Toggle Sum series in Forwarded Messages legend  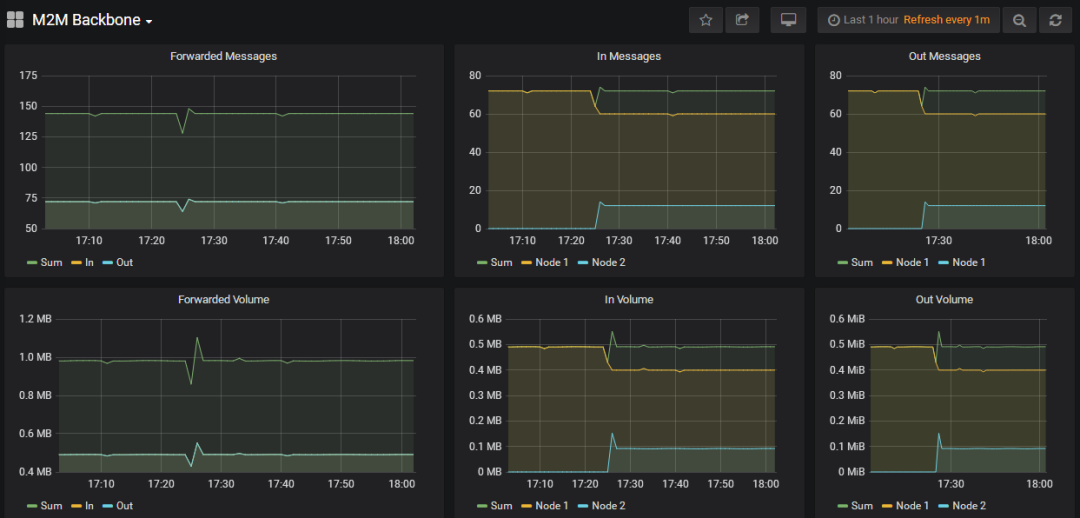click(x=44, y=262)
